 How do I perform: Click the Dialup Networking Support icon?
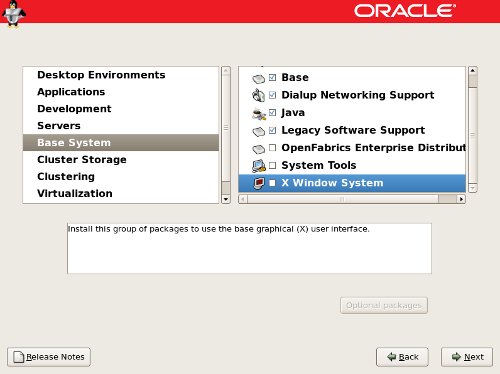(258, 95)
